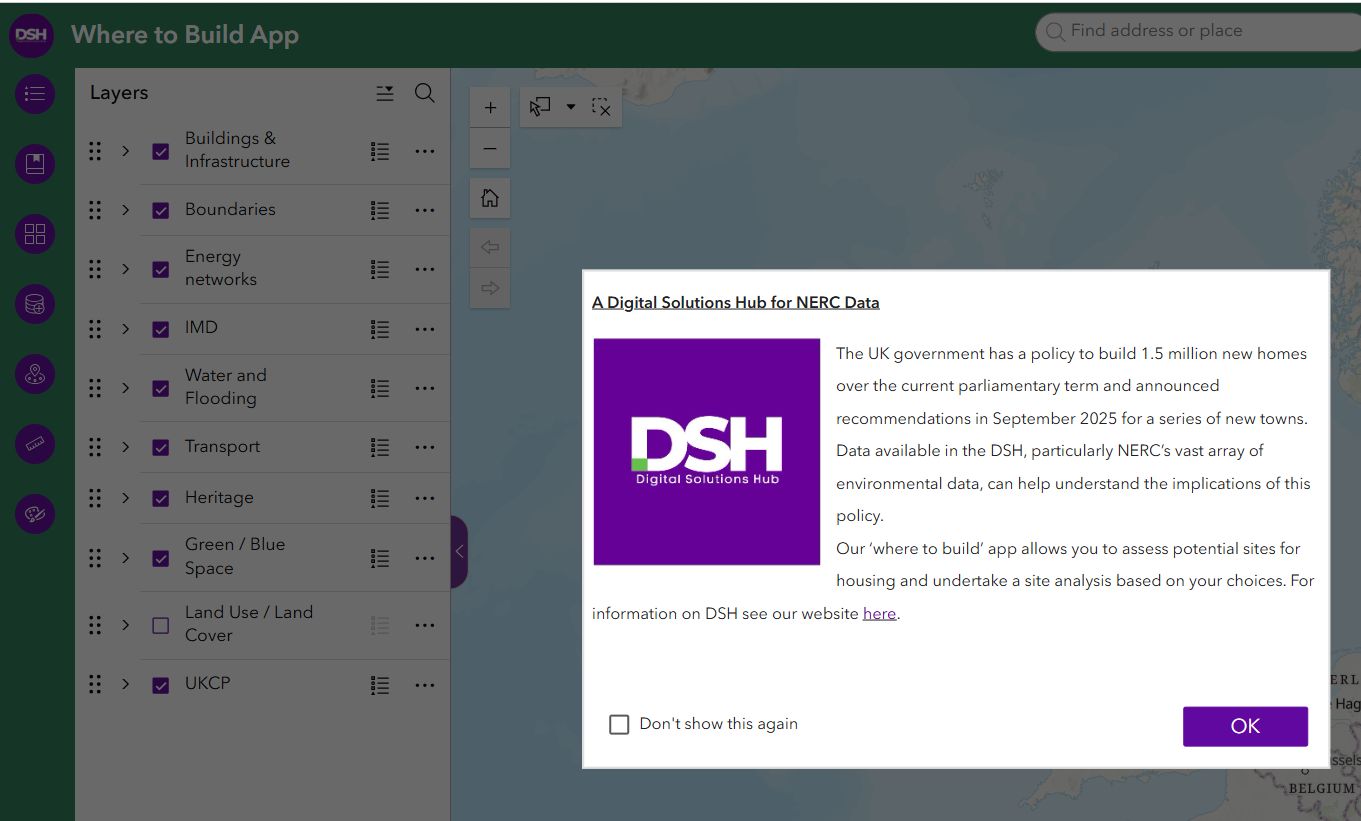The width and height of the screenshot is (1361, 821).
Task: Expand the Transport group
Action: [125, 447]
